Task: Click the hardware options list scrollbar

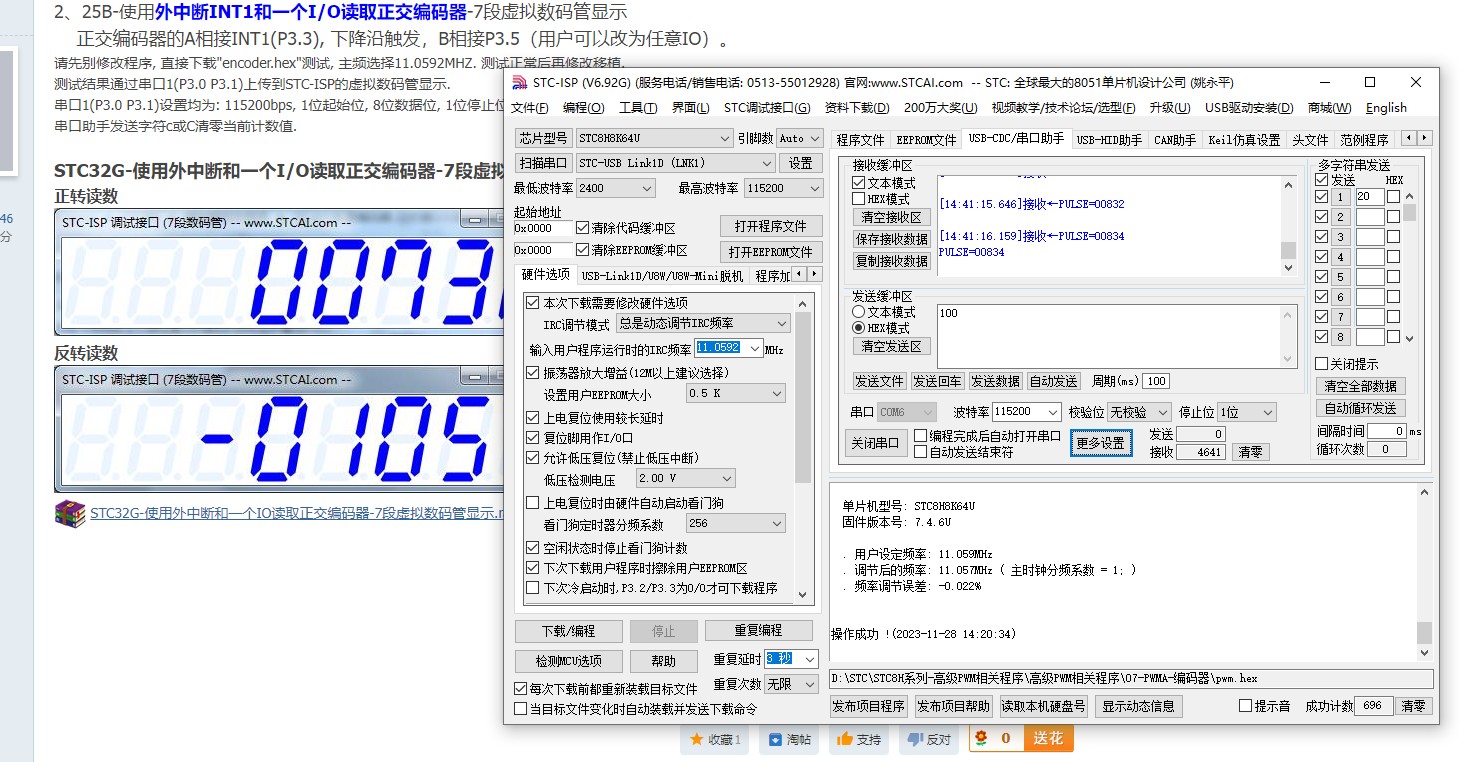Action: (x=803, y=447)
